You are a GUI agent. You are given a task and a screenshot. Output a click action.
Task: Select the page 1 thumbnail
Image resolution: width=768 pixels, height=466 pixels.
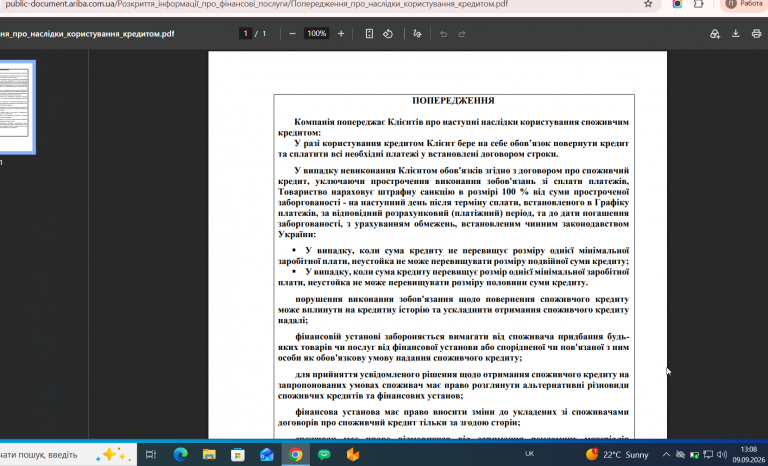15,107
